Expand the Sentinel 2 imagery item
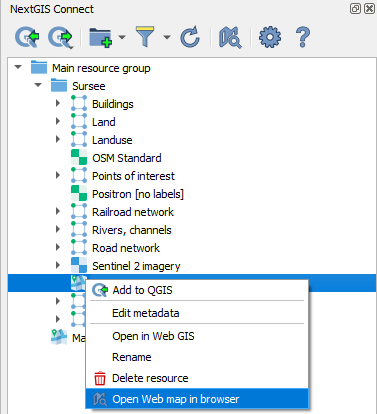This screenshot has width=377, height=414. [x=58, y=265]
